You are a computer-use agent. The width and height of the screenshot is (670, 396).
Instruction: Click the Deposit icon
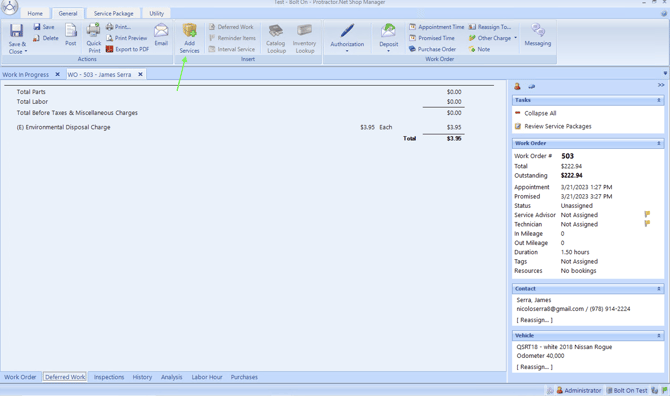pyautogui.click(x=388, y=31)
